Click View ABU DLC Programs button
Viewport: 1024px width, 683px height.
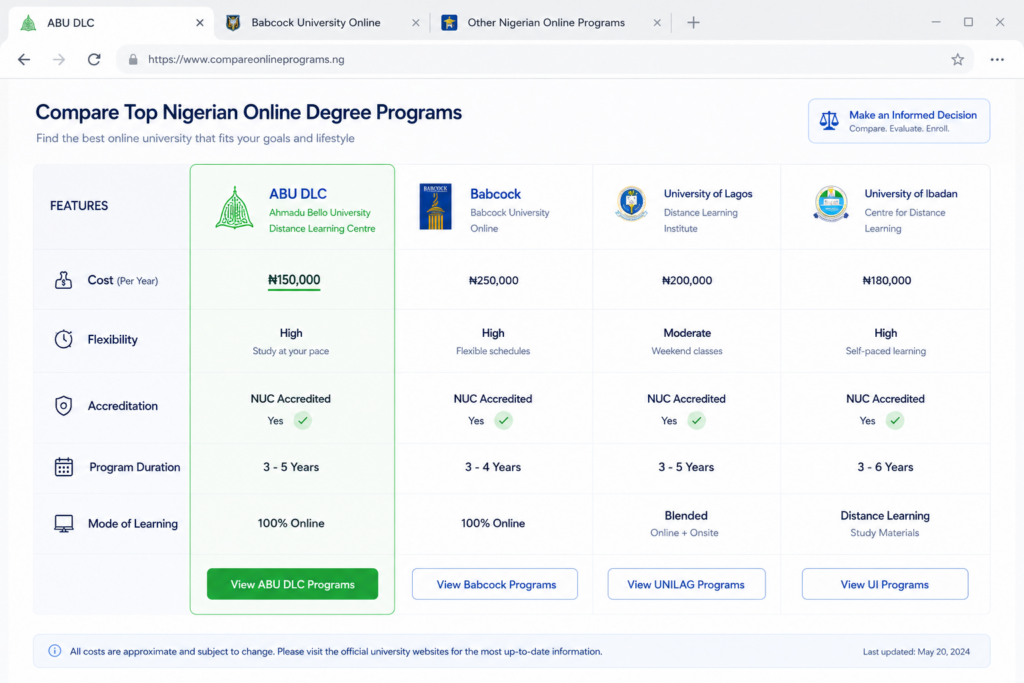pyautogui.click(x=293, y=584)
